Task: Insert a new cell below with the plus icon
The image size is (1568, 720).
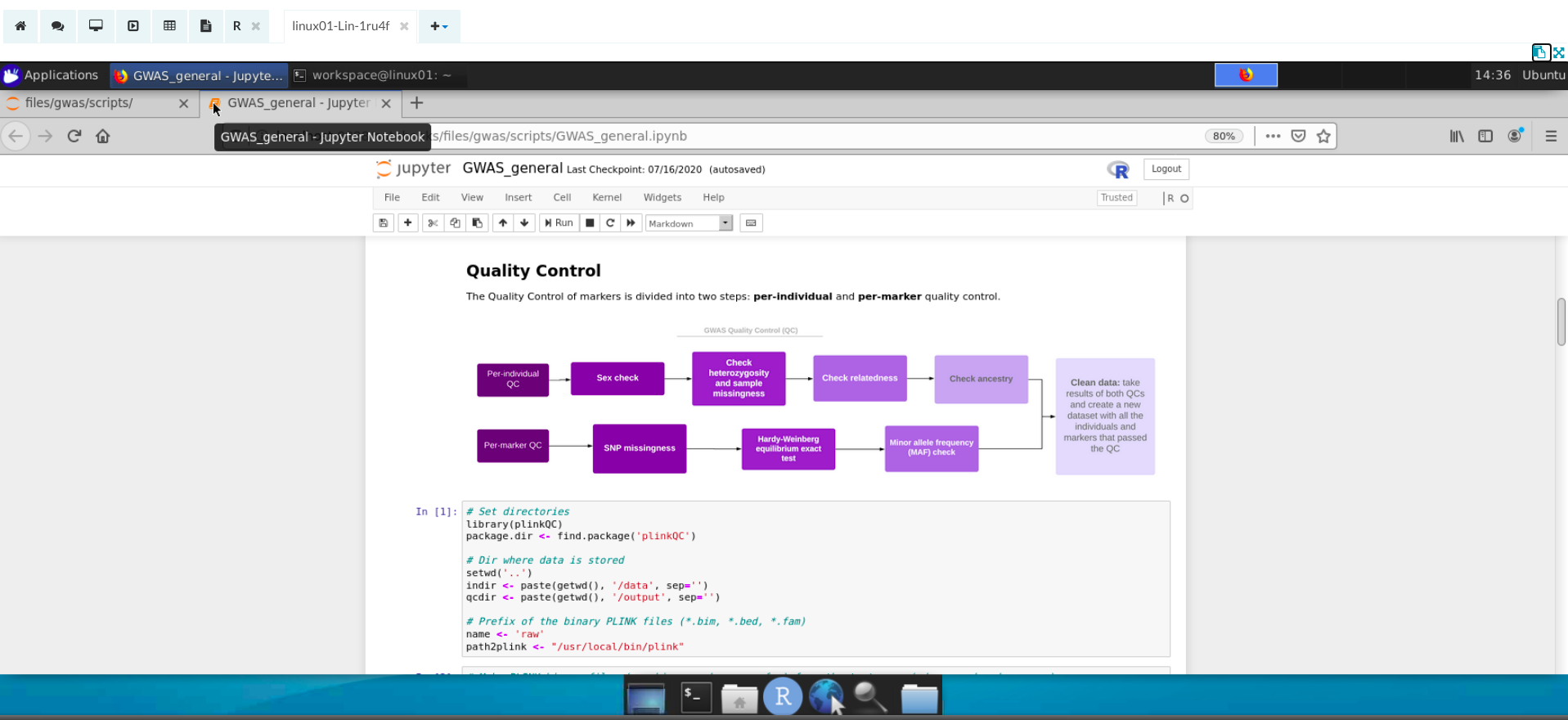Action: point(407,223)
